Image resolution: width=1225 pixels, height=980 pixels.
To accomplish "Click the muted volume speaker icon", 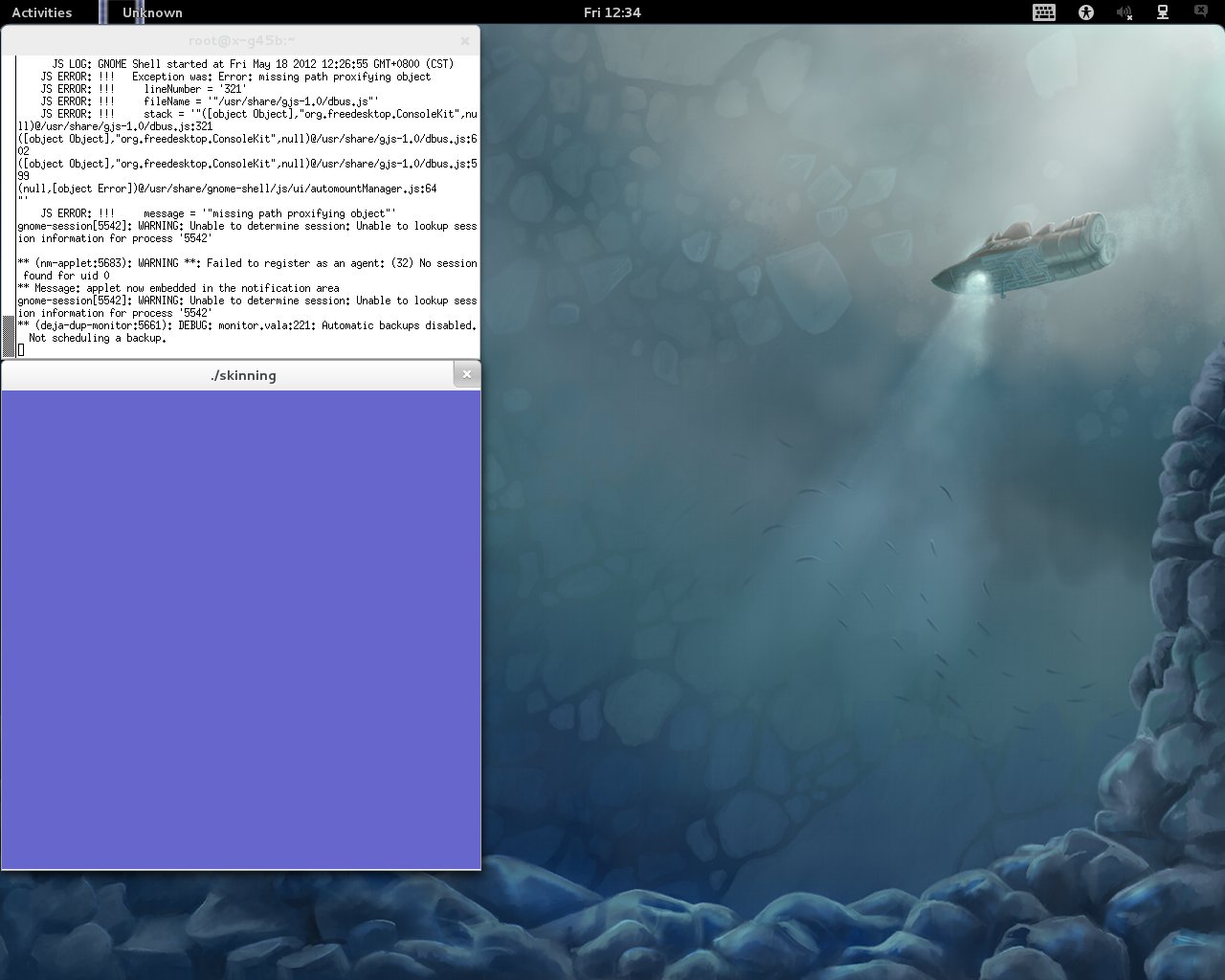I will 1125,12.
